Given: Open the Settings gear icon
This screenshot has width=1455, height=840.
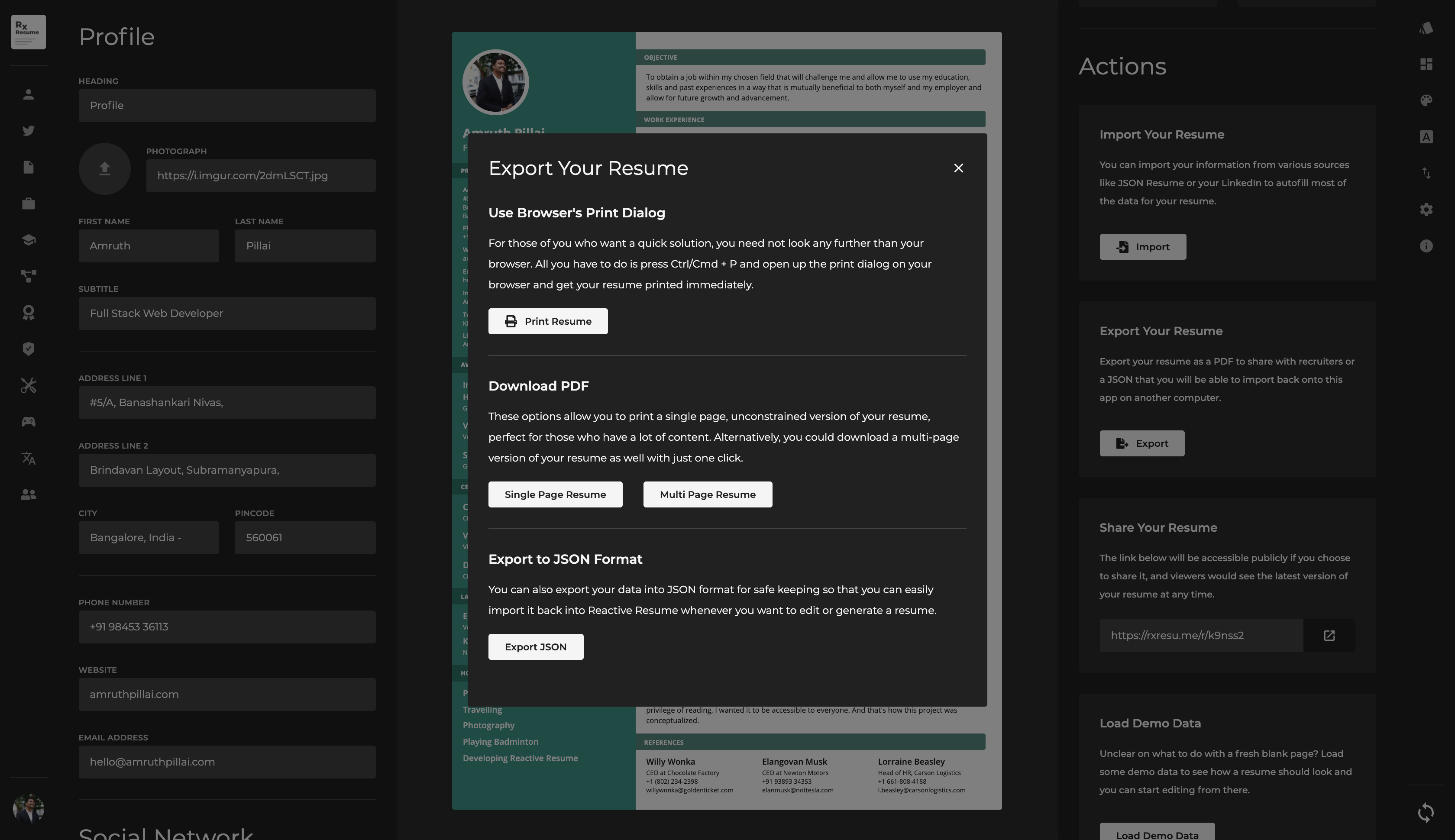Looking at the screenshot, I should click(1426, 210).
